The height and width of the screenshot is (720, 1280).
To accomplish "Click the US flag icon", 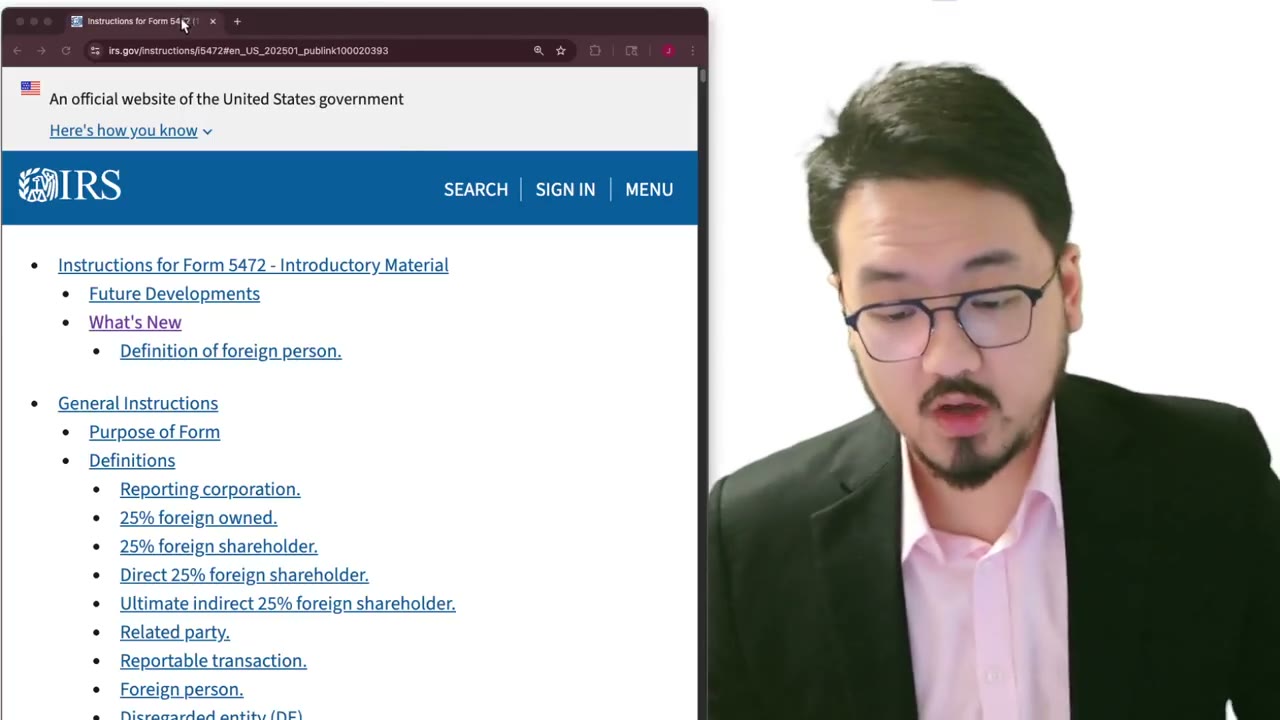I will pyautogui.click(x=31, y=88).
